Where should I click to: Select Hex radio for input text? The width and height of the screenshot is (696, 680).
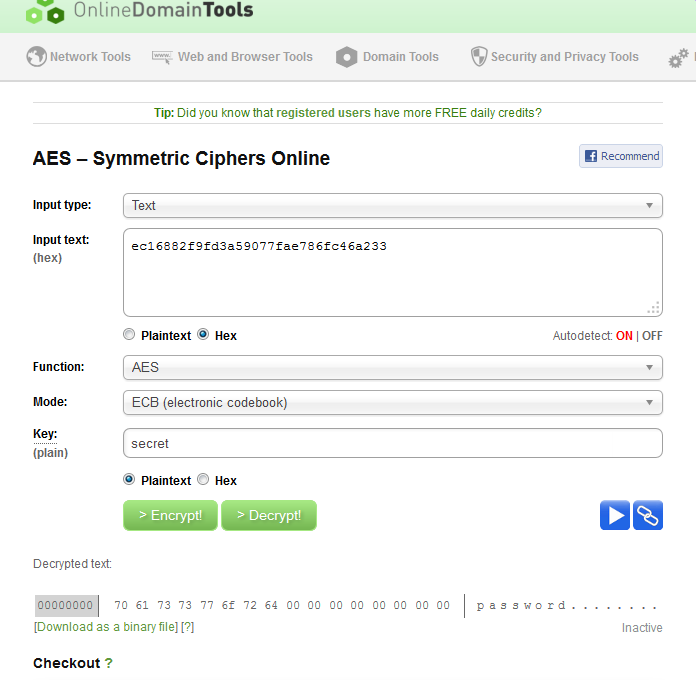204,335
